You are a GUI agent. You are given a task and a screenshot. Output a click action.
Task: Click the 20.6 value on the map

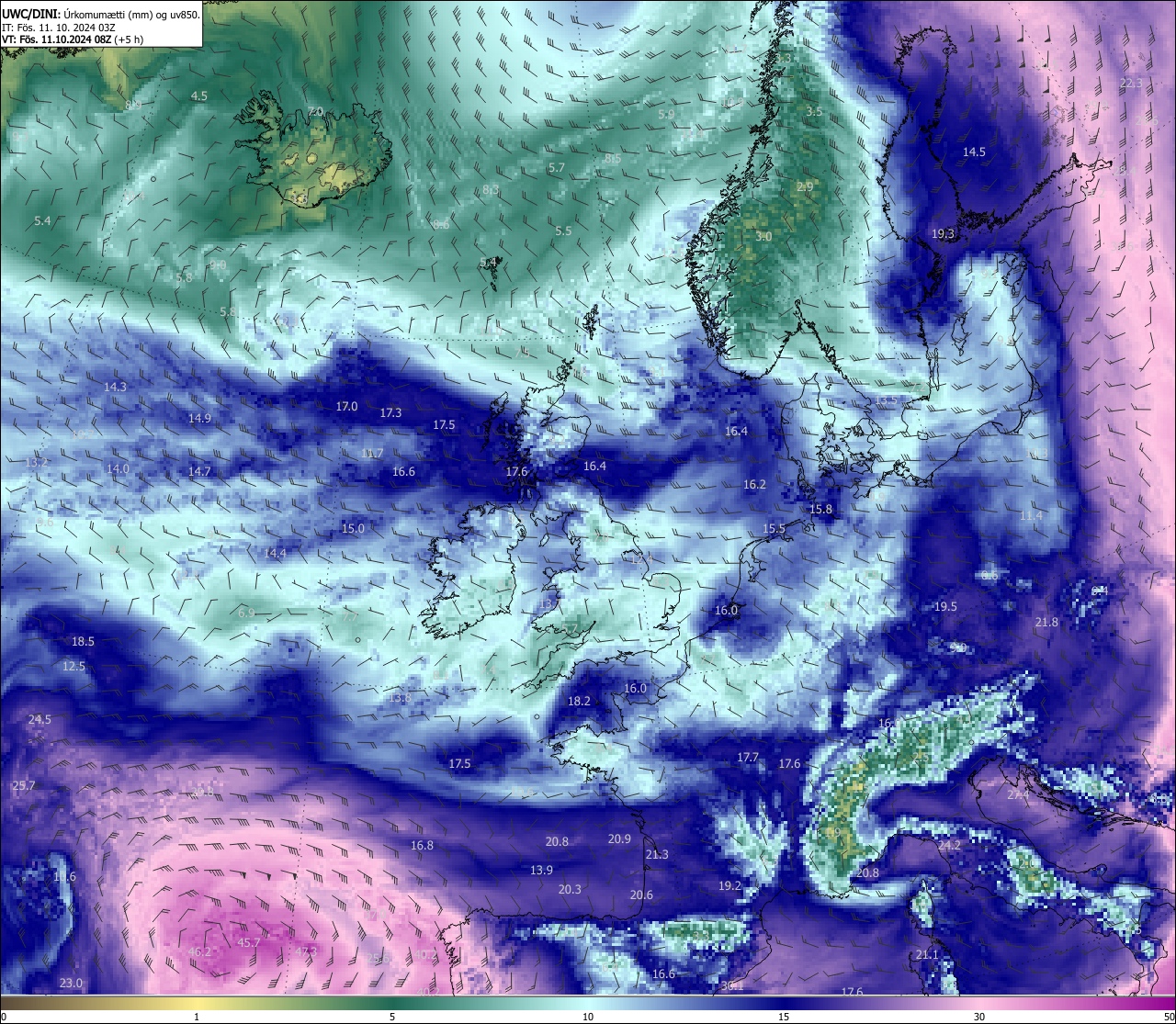click(x=641, y=895)
